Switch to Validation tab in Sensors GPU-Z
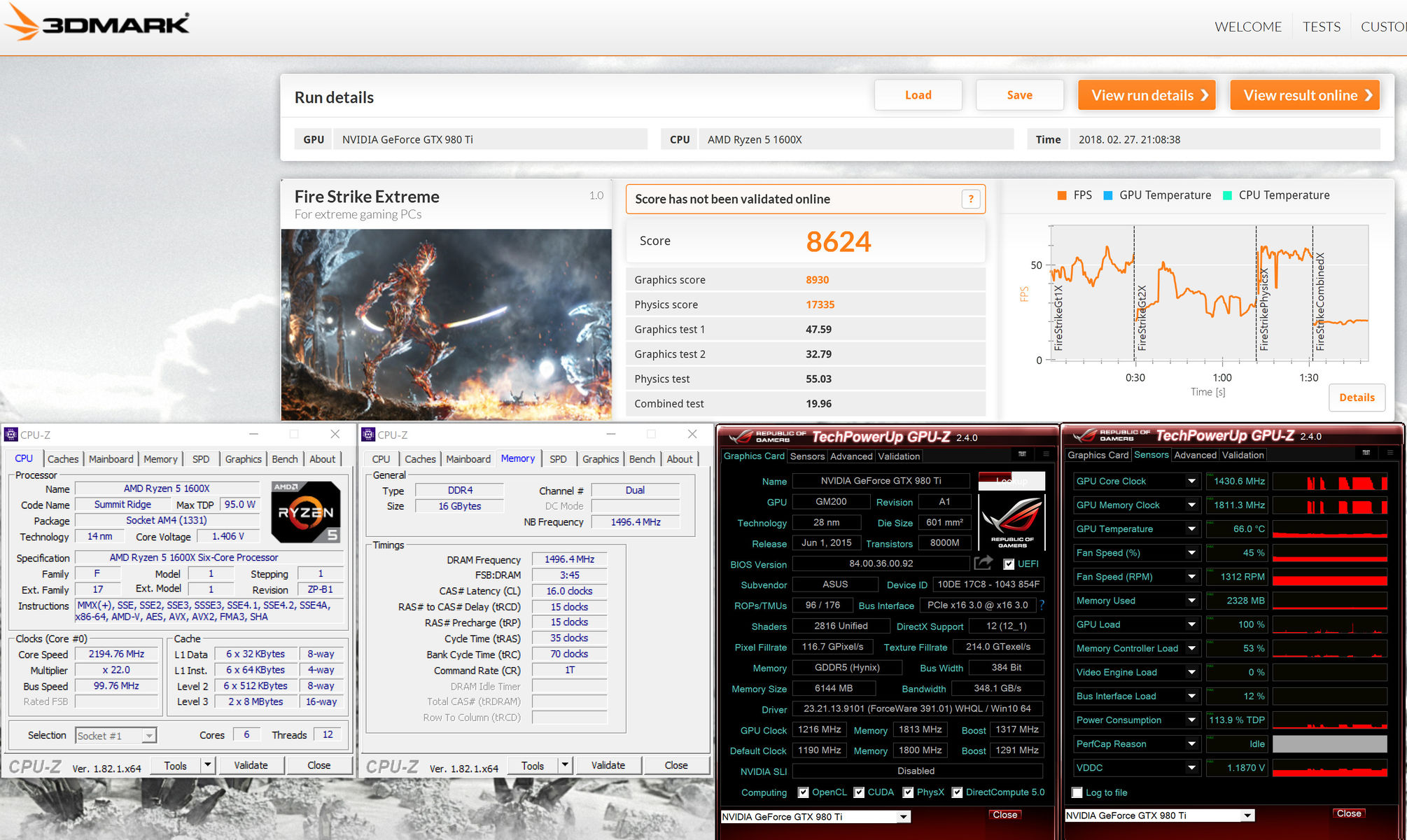 coord(1242,454)
